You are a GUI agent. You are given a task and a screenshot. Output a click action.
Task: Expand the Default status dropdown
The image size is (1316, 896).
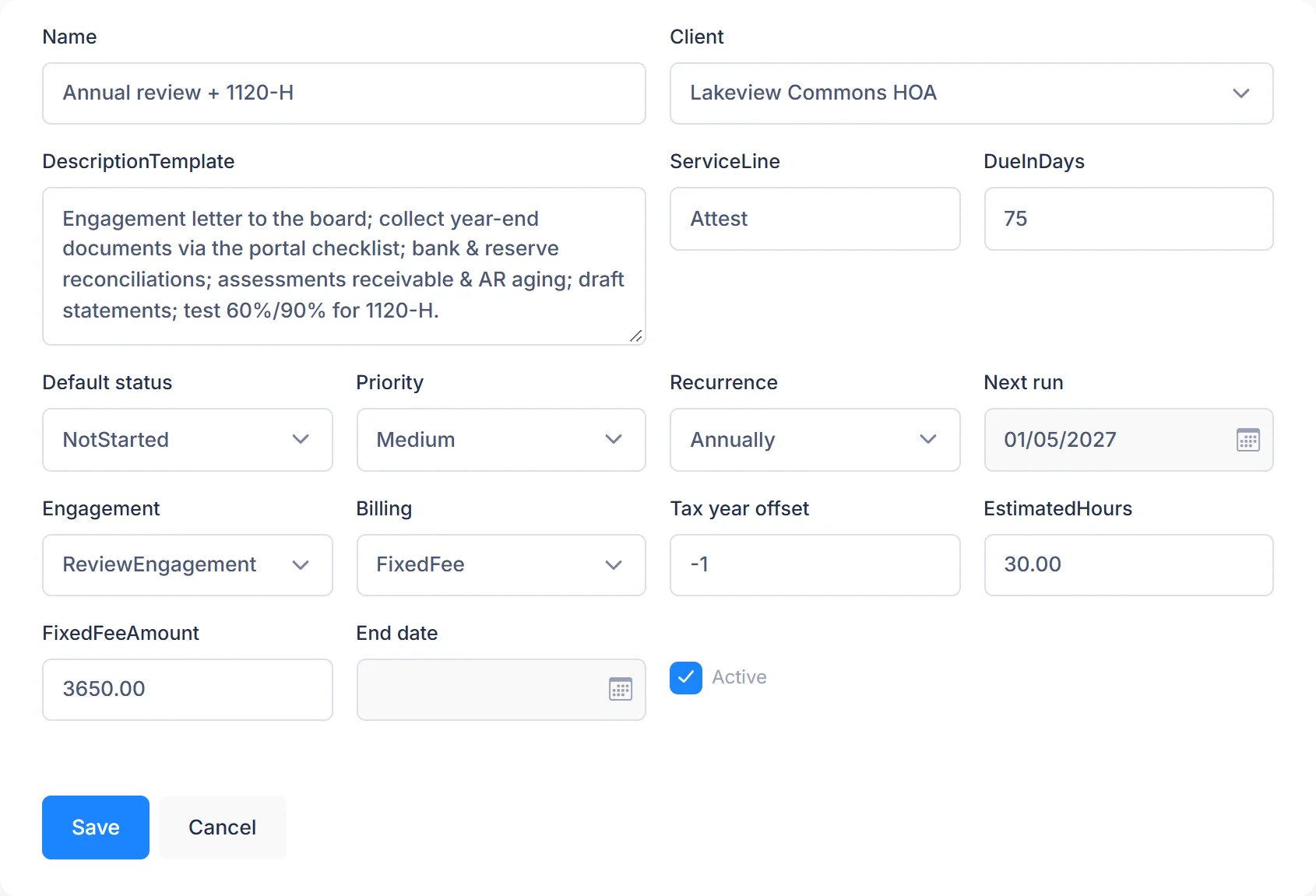pos(187,440)
